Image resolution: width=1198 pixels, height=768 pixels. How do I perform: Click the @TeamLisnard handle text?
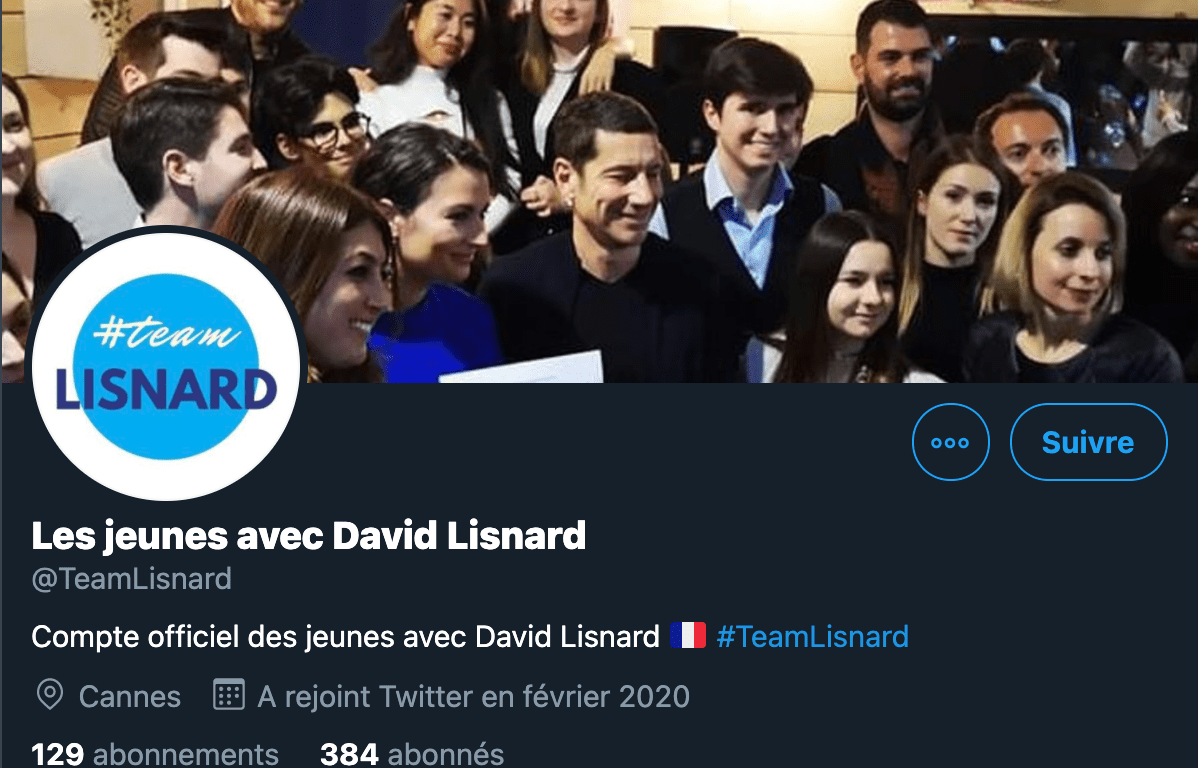[x=131, y=578]
